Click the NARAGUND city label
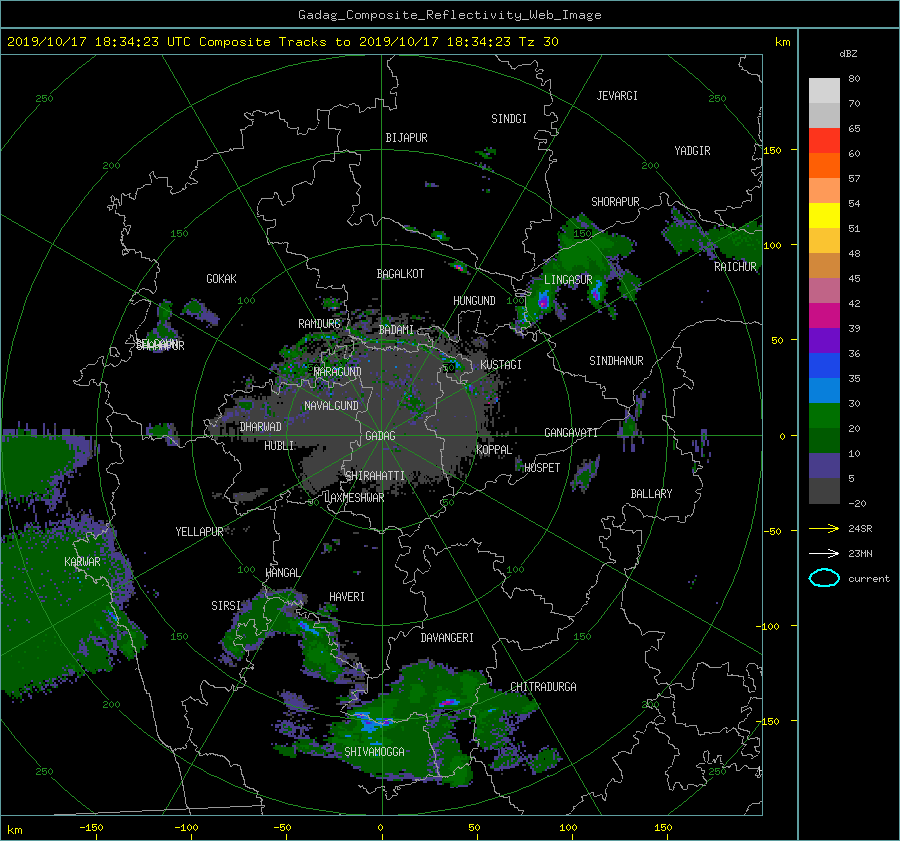This screenshot has width=900, height=841. [338, 372]
